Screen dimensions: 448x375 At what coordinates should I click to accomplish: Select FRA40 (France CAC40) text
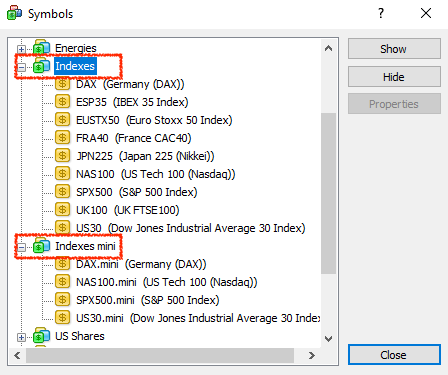[134, 138]
